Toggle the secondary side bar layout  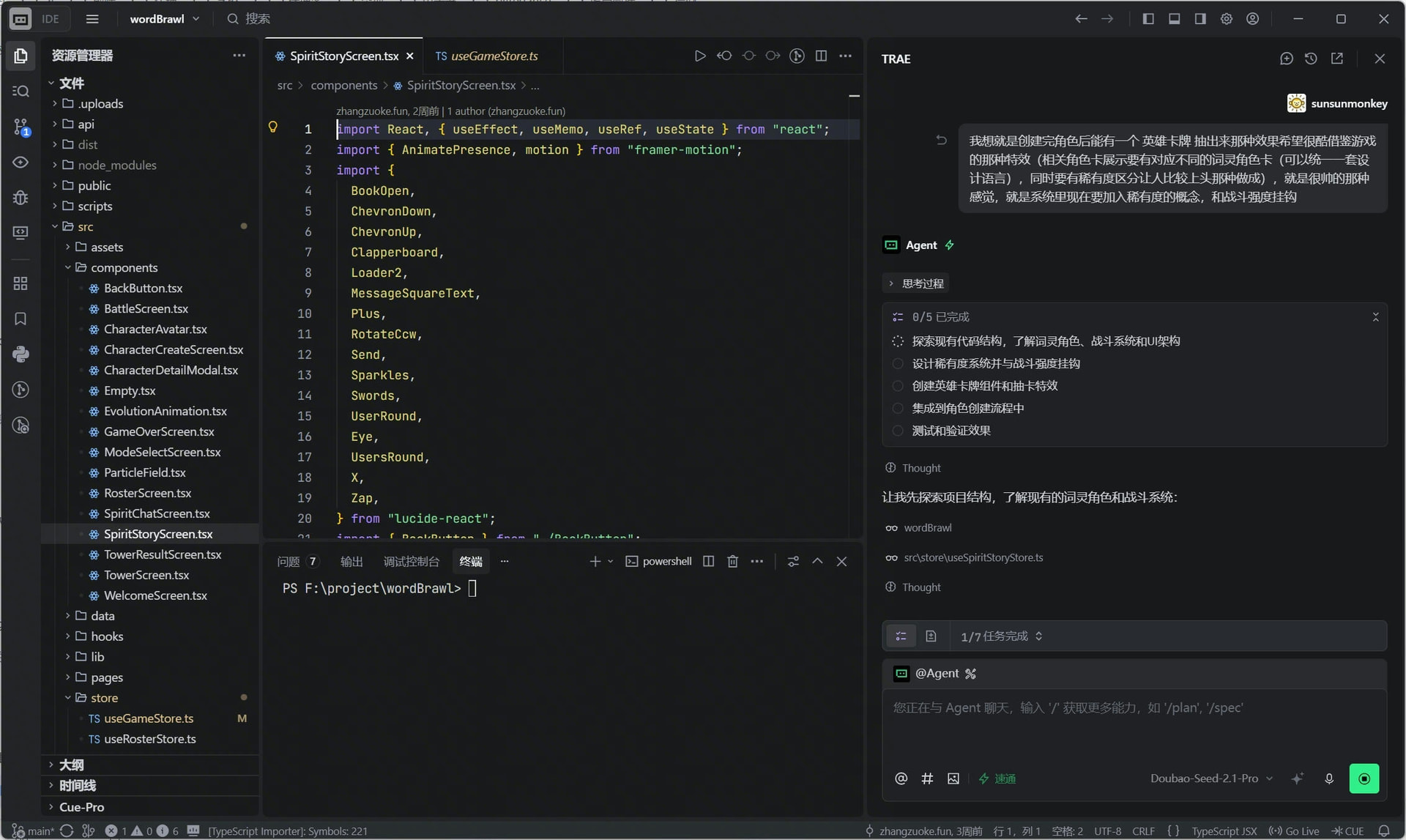click(1199, 19)
